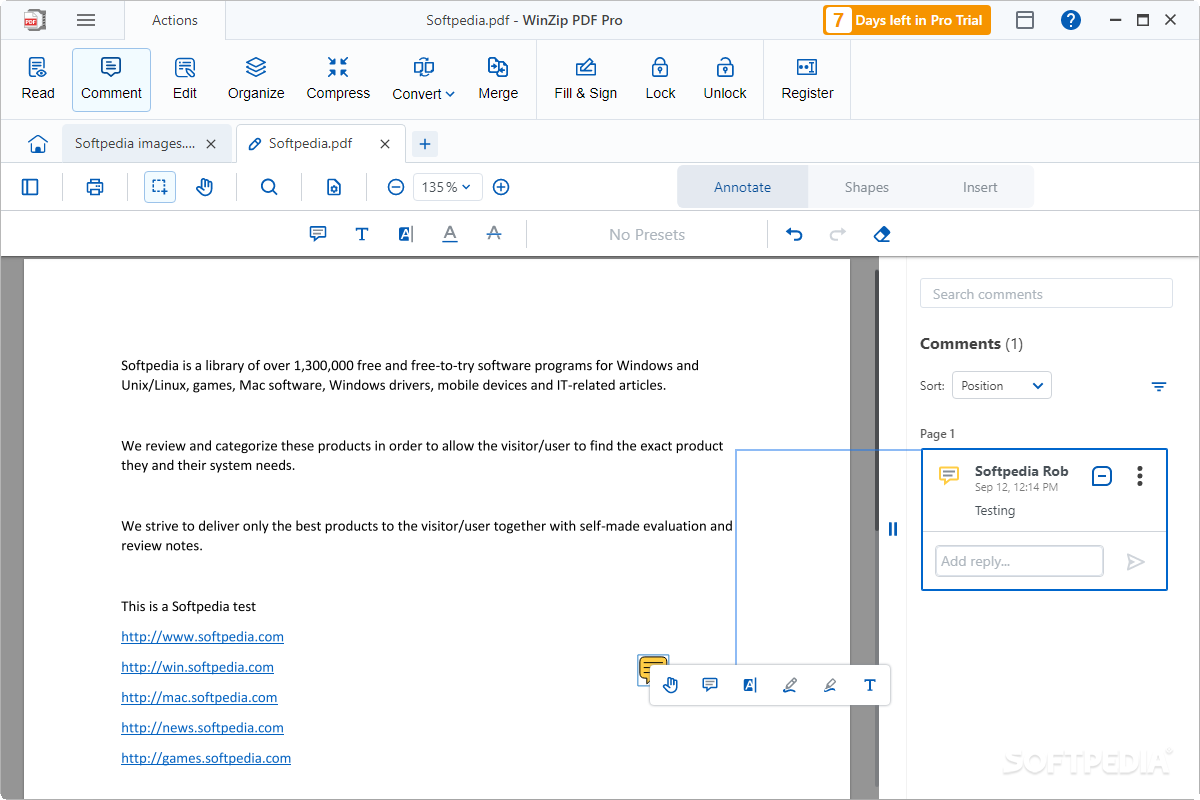Select the strikethrough text tool

click(494, 234)
